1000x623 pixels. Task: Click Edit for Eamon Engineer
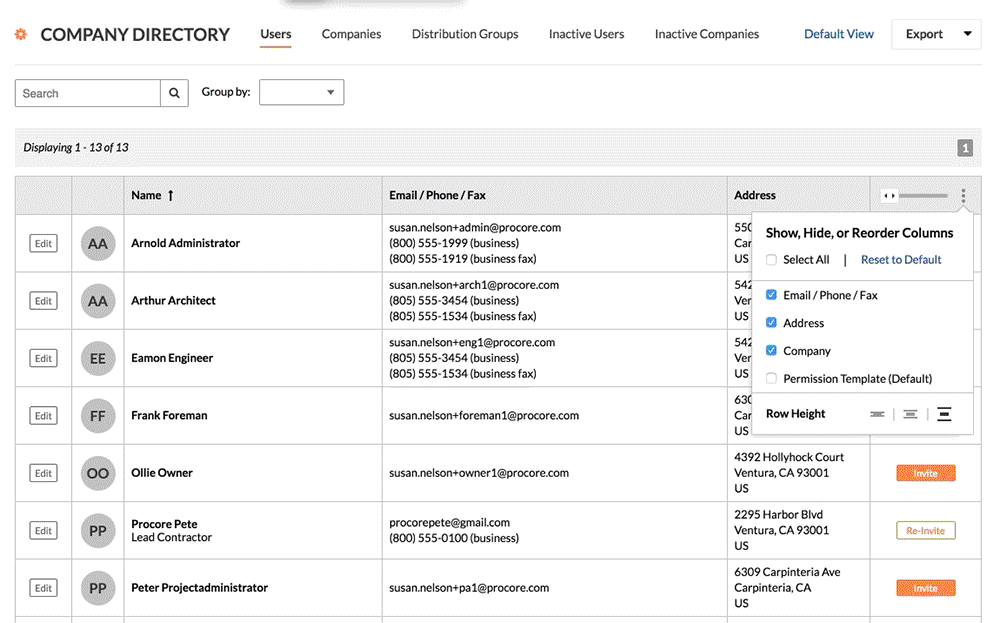(x=43, y=358)
